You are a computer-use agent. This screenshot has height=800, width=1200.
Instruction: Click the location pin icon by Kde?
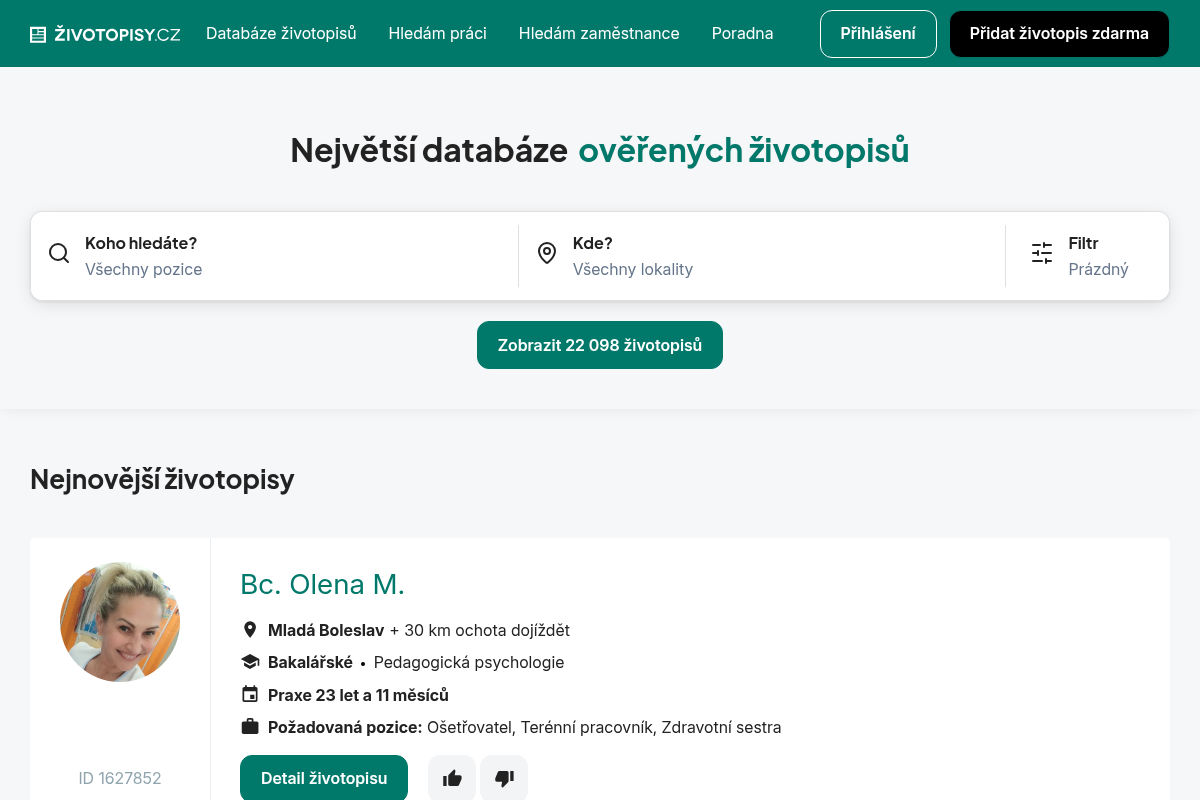click(547, 253)
